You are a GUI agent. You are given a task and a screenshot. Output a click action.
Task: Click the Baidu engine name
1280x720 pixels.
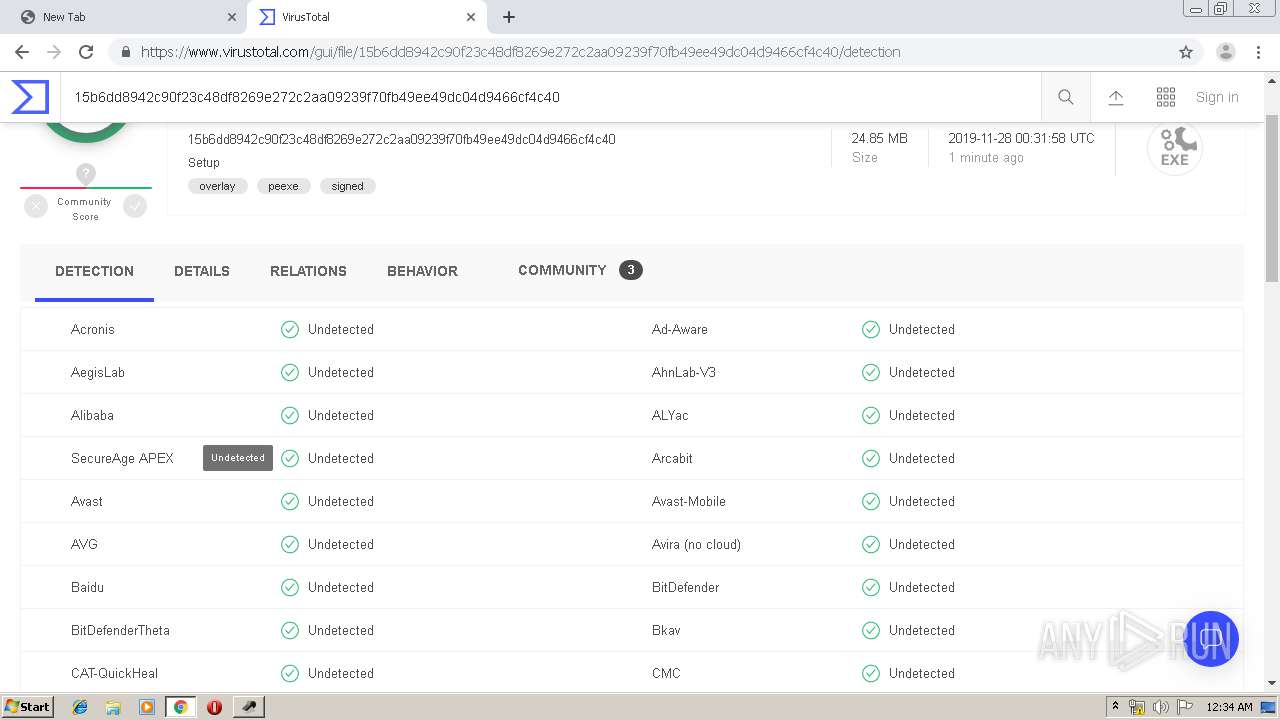87,587
